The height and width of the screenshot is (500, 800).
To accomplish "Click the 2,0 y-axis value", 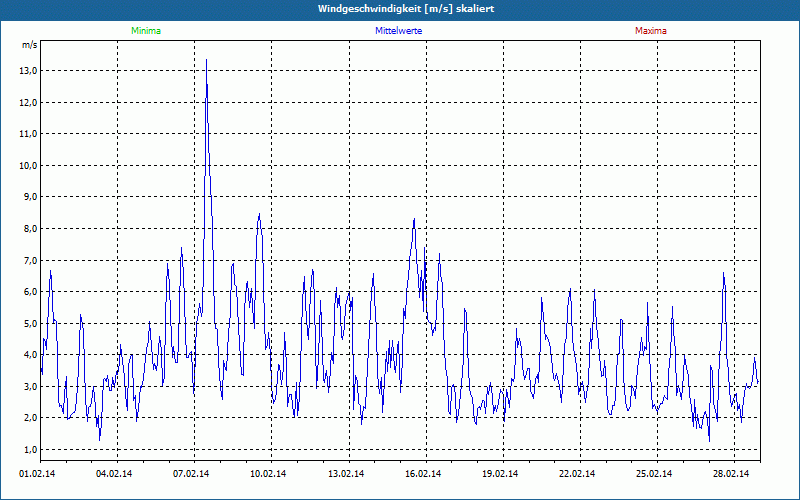I will (30, 418).
